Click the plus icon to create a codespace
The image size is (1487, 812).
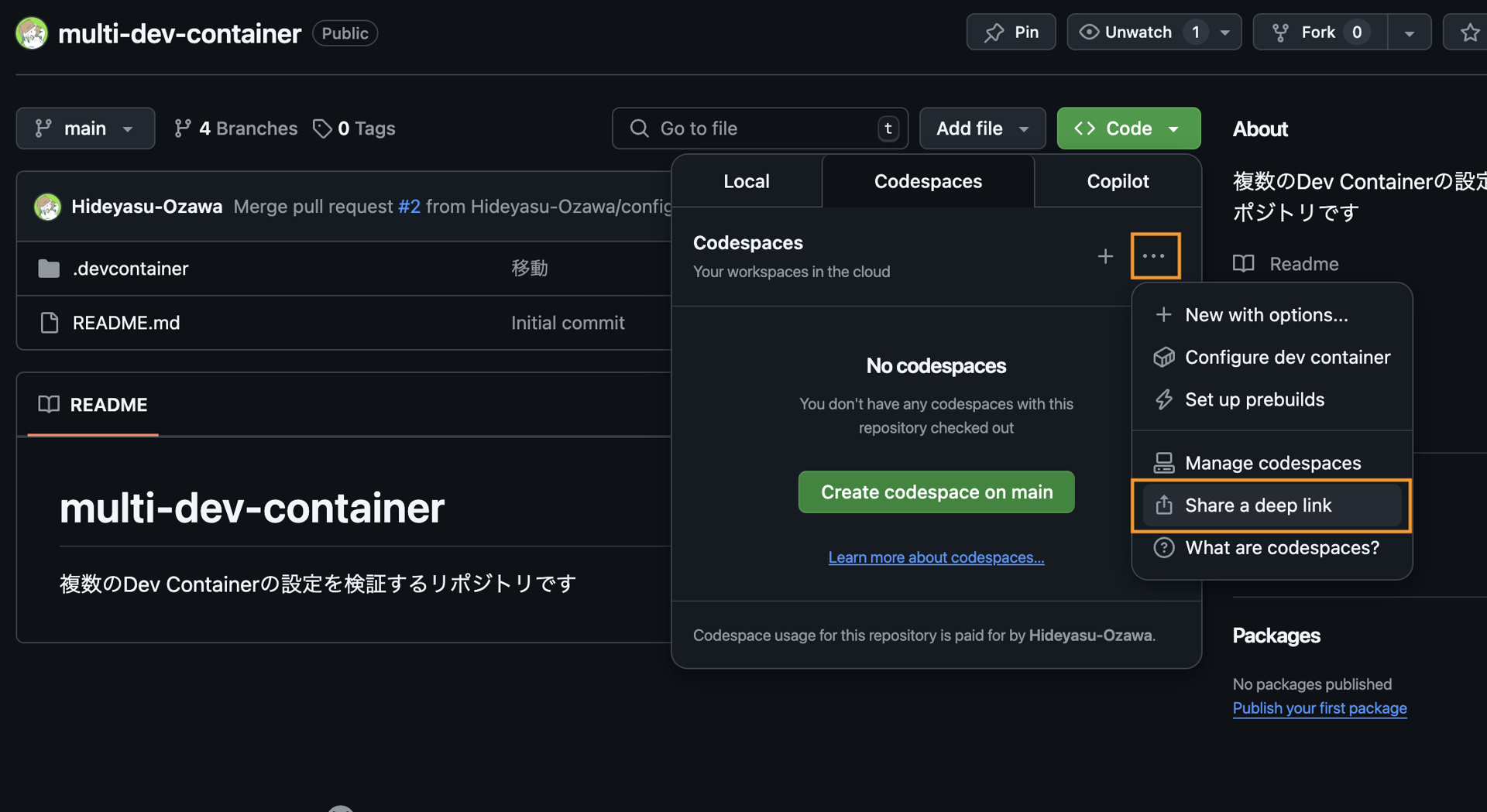[x=1105, y=256]
